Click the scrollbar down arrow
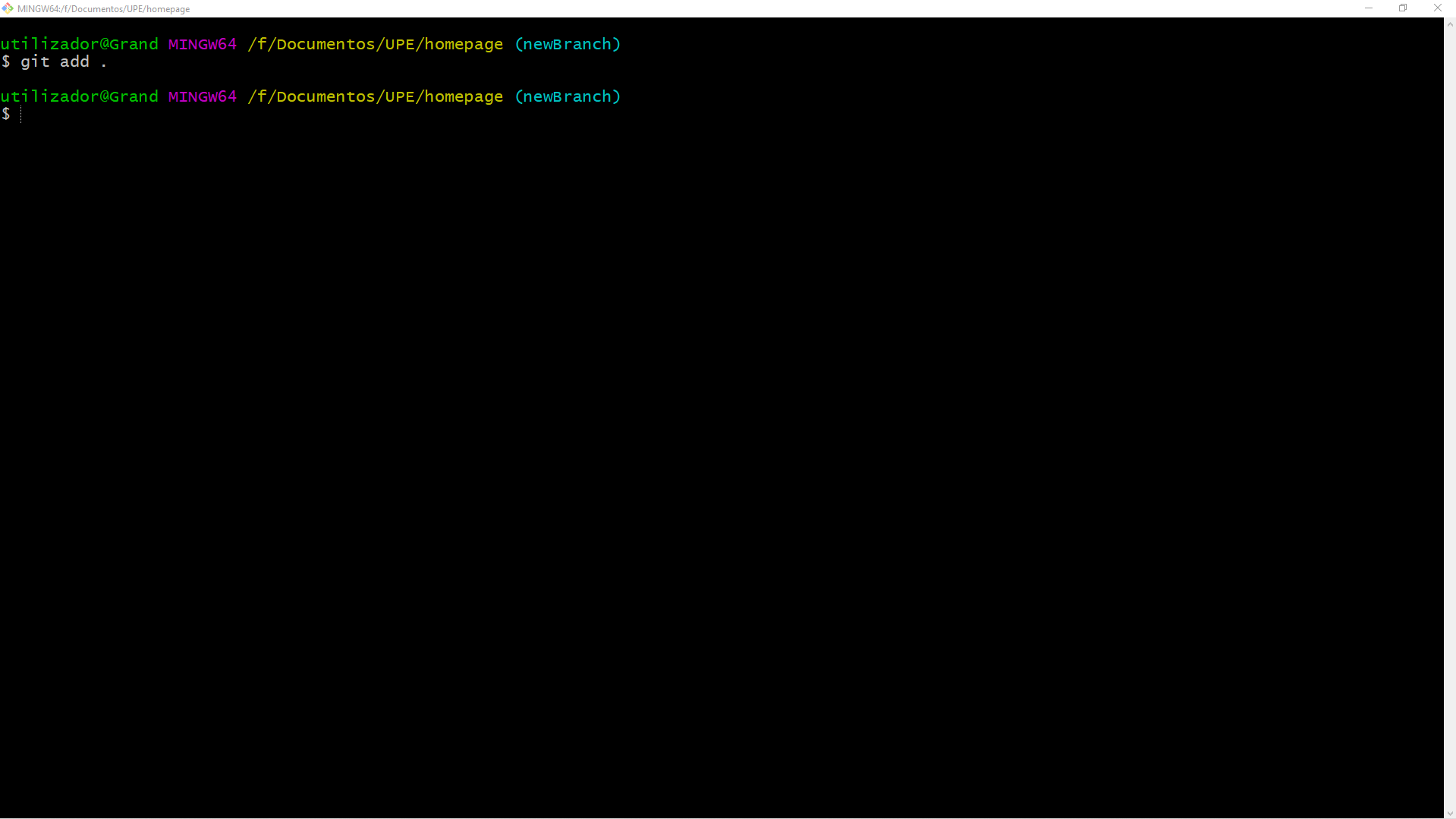The width and height of the screenshot is (1456, 819). 1450,813
